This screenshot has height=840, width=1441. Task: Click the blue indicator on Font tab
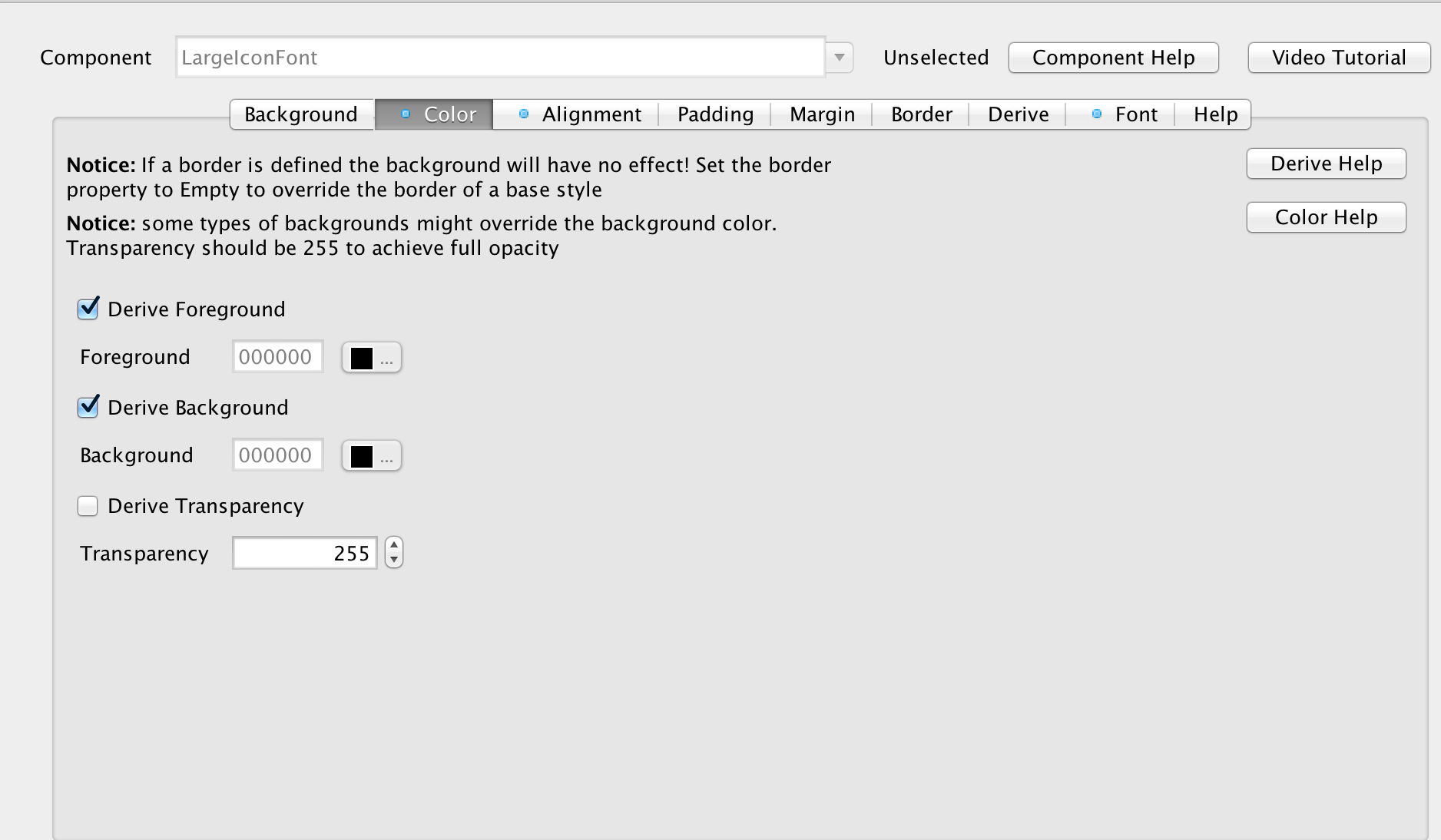coord(1096,113)
